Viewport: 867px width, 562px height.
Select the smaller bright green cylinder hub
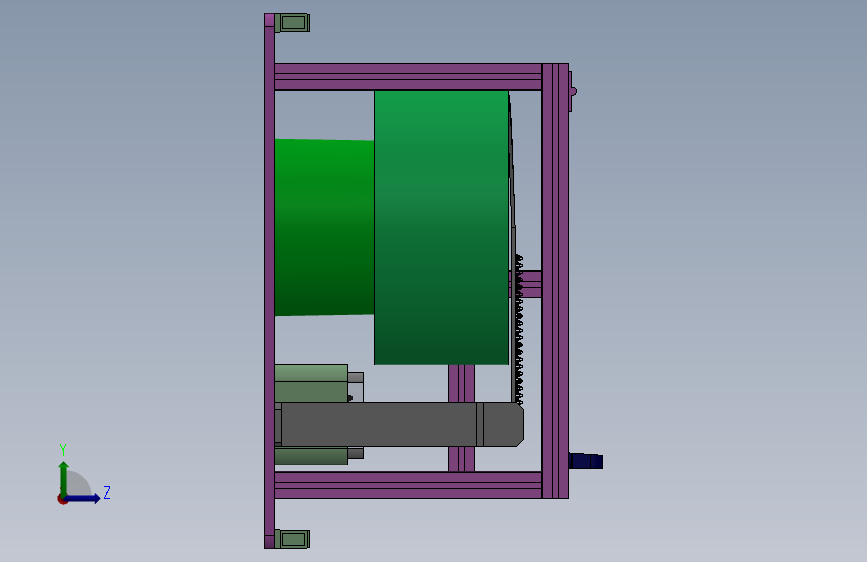tap(325, 227)
